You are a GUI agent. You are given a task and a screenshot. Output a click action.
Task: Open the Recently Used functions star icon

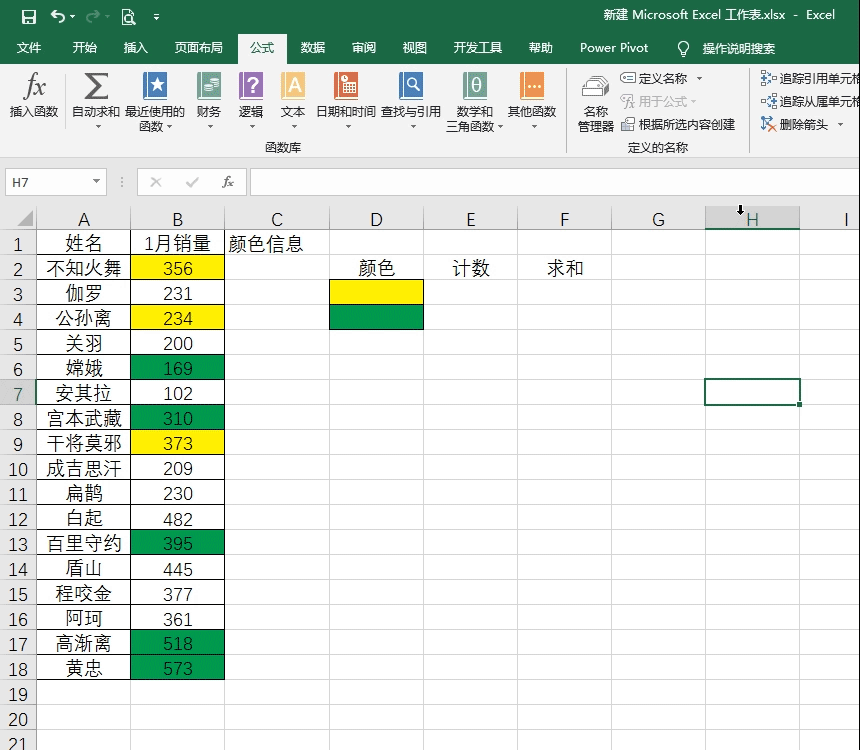coord(155,86)
